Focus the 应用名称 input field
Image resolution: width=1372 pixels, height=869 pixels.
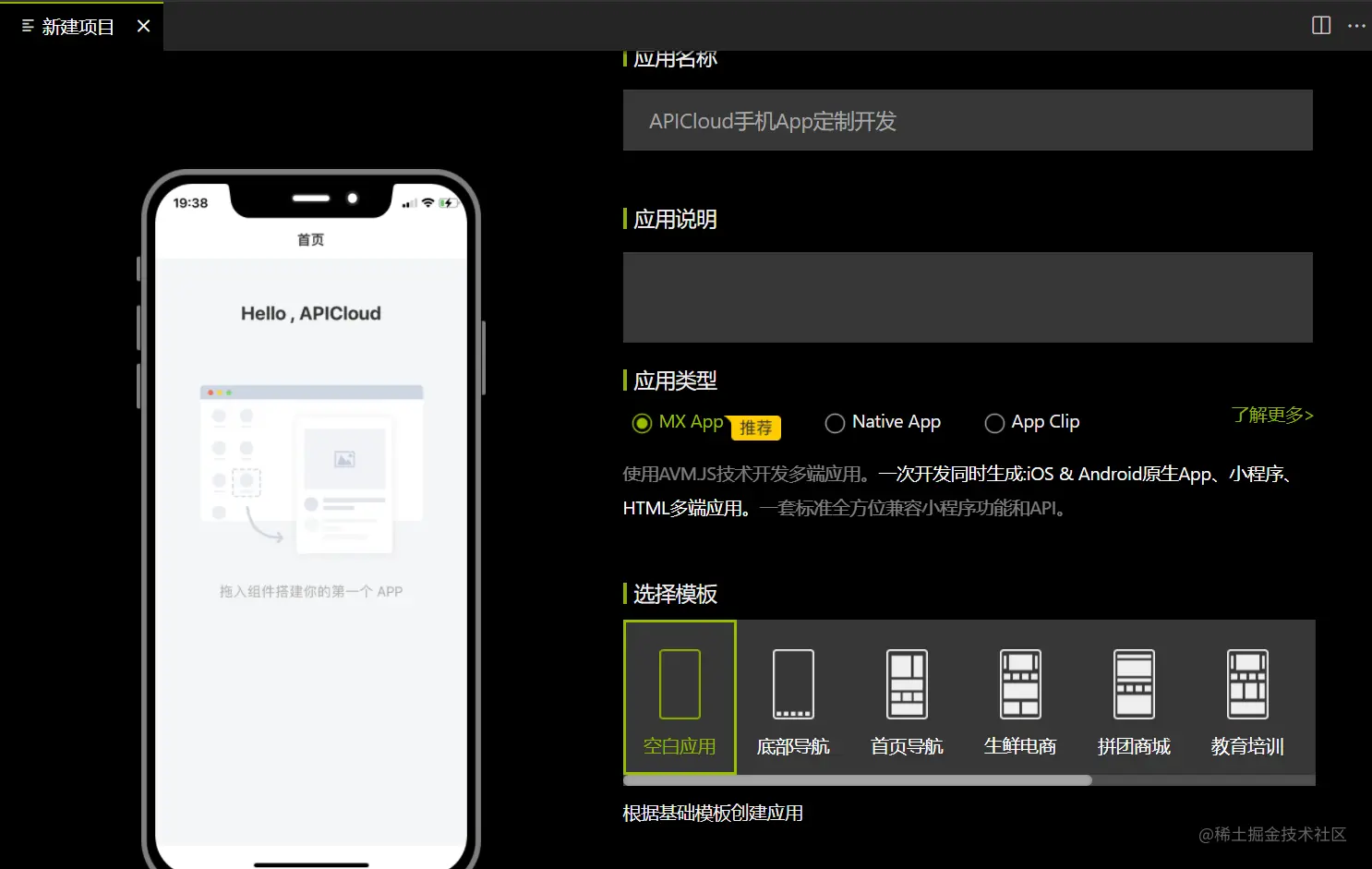click(968, 120)
